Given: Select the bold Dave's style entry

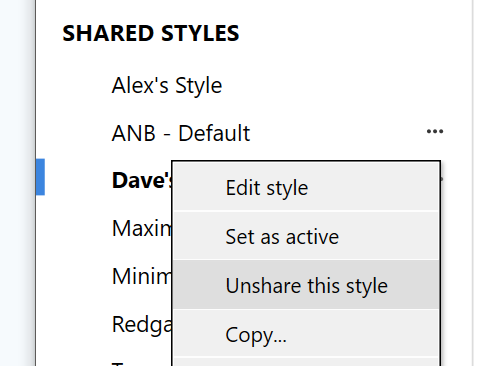Looking at the screenshot, I should tap(142, 181).
